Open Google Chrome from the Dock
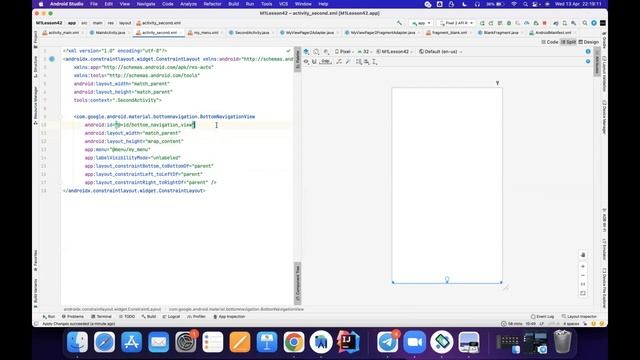Image resolution: width=640 pixels, height=360 pixels. point(294,342)
